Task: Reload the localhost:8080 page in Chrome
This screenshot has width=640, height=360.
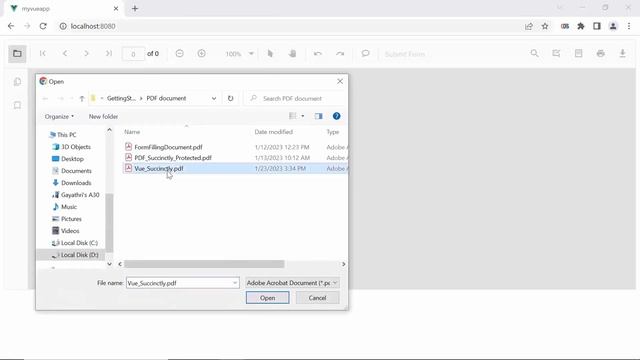Action: click(x=43, y=26)
